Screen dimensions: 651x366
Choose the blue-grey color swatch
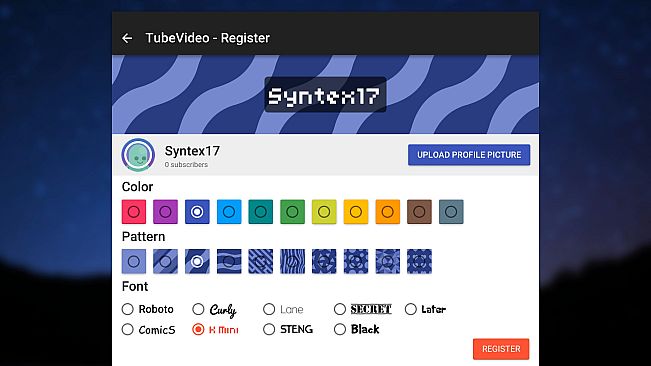pos(451,212)
